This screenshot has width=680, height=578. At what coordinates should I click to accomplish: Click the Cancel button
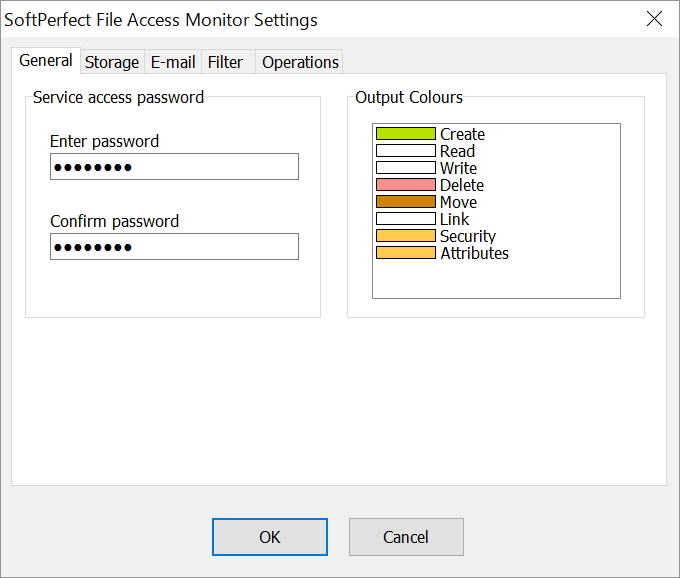point(406,537)
